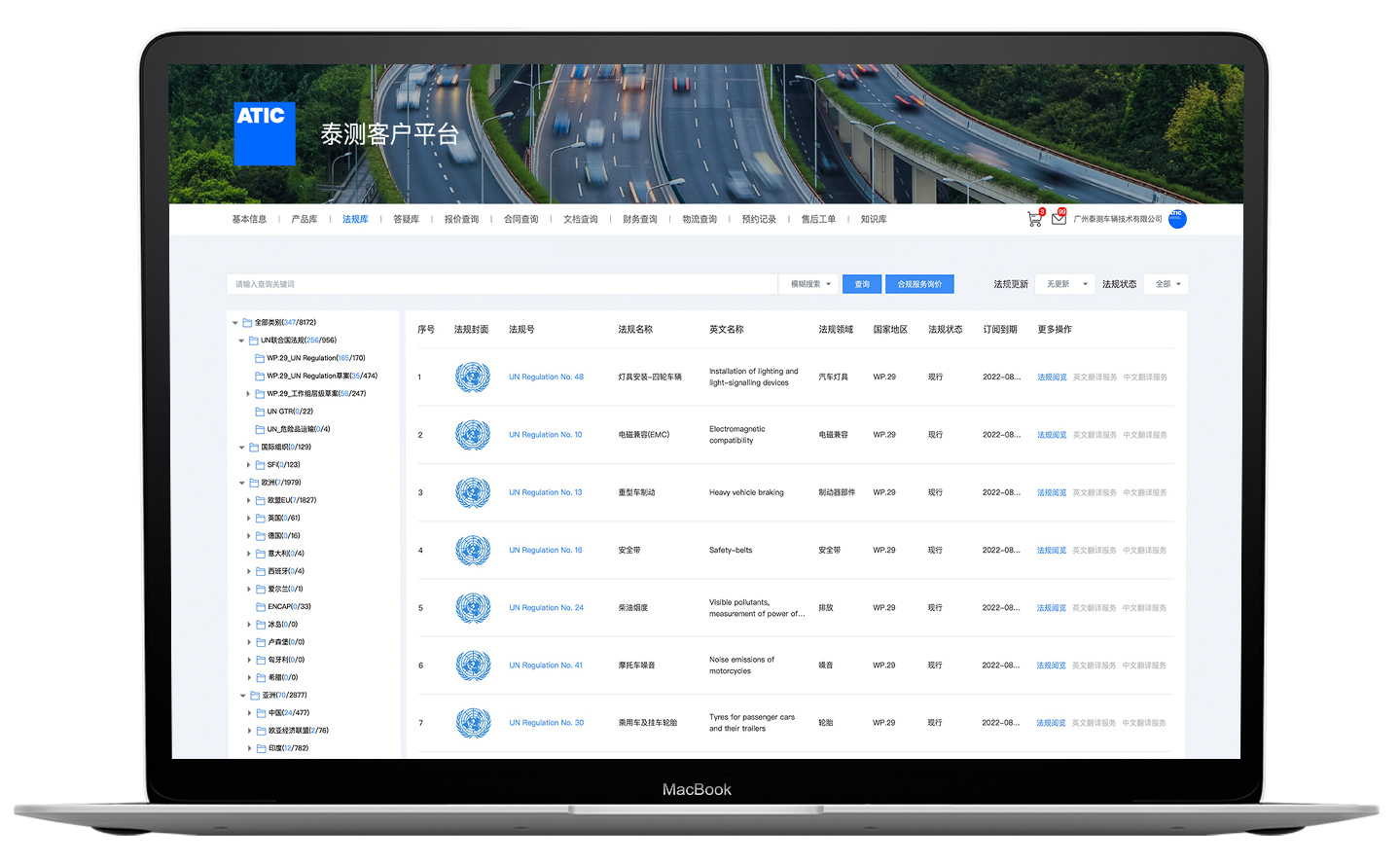Click the ATIC logo in the banner
Viewport: 1400px width, 864px height.
pos(264,133)
